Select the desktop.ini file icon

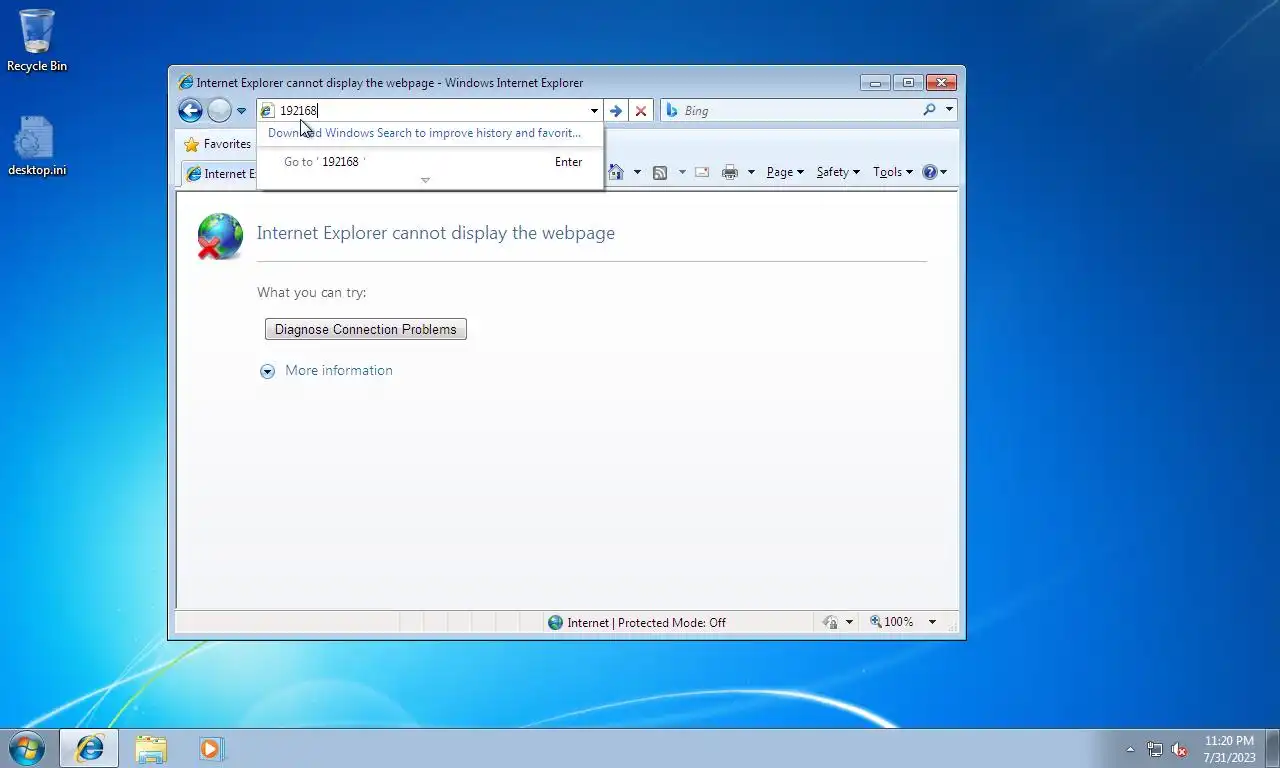(37, 146)
